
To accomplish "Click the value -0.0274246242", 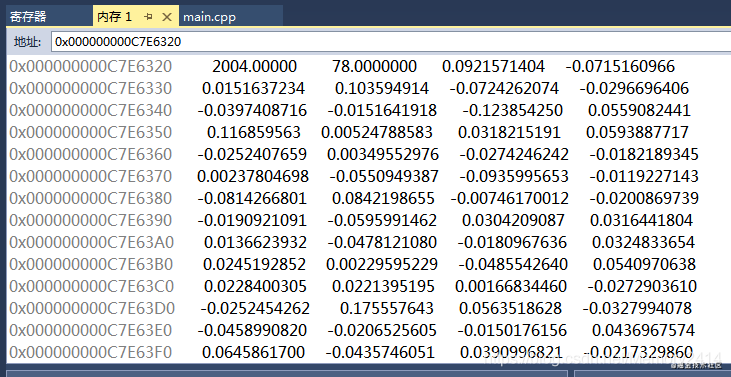I will 514,154.
